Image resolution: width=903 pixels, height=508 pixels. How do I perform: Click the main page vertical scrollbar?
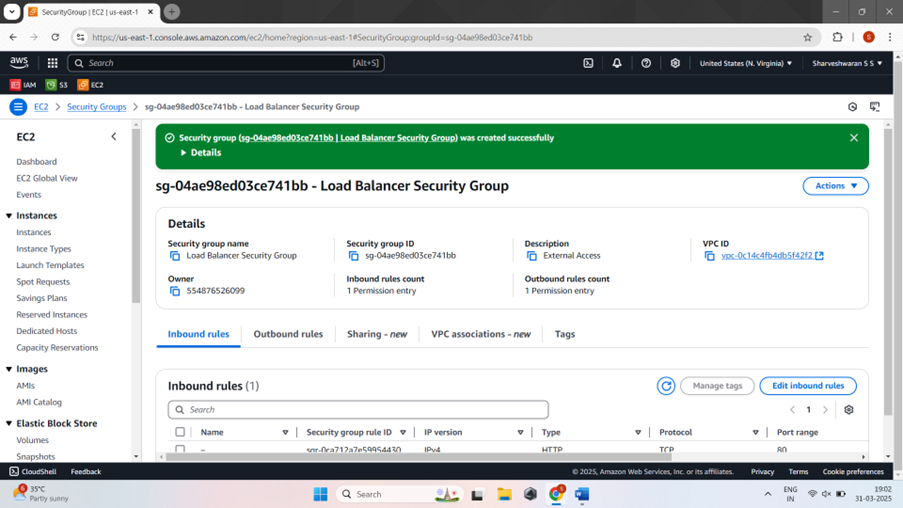pyautogui.click(x=888, y=271)
